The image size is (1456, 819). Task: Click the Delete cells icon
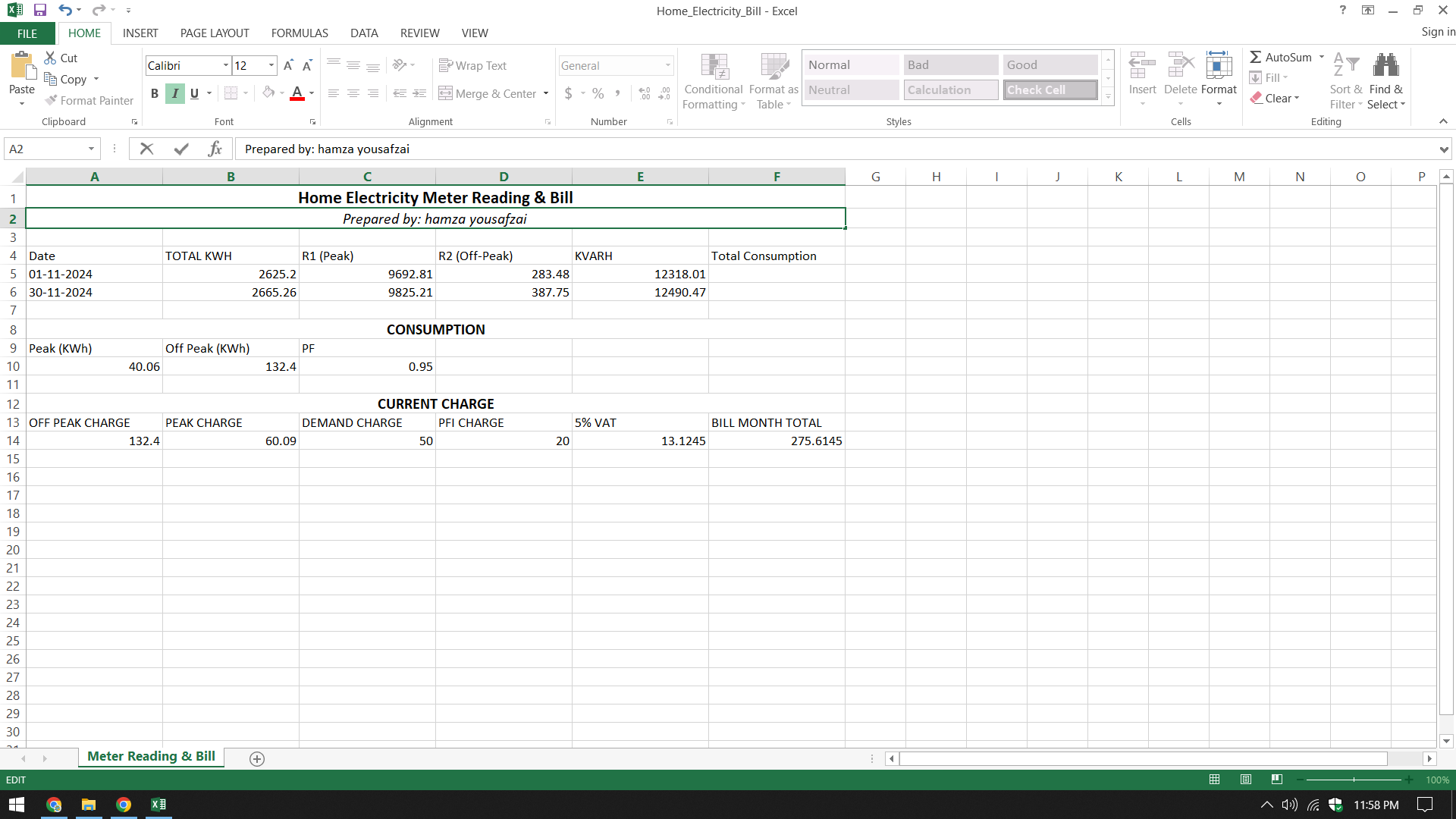coord(1181,65)
